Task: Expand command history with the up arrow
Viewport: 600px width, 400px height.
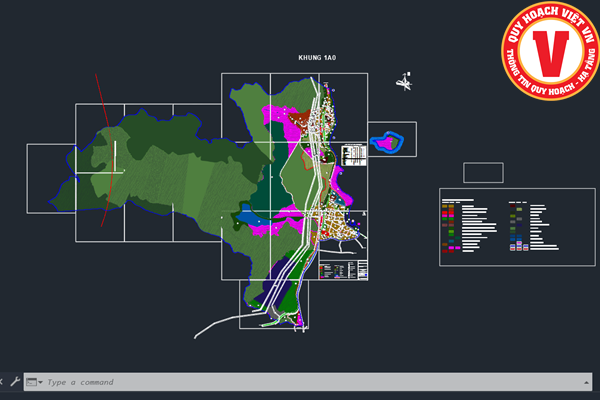Action: [584, 382]
